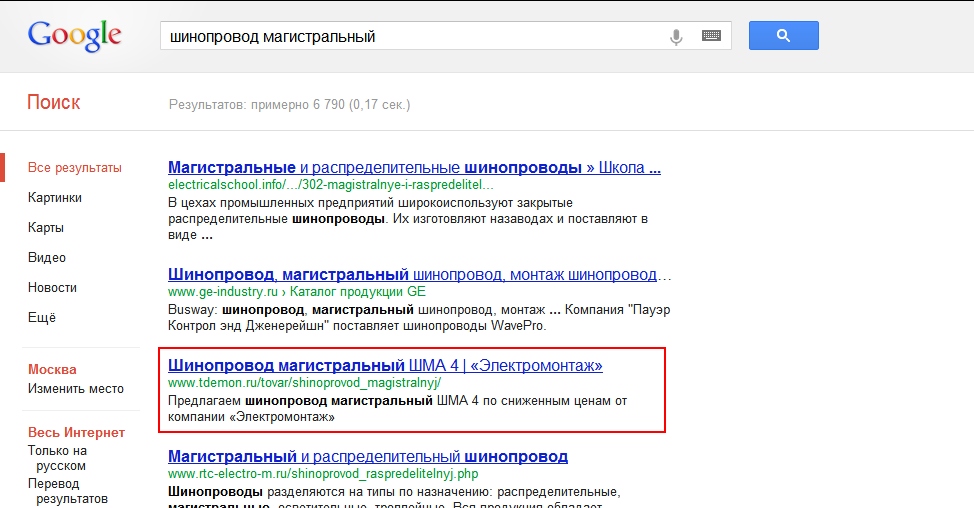The height and width of the screenshot is (508, 974).
Task: Click the Google logo
Action: point(75,36)
